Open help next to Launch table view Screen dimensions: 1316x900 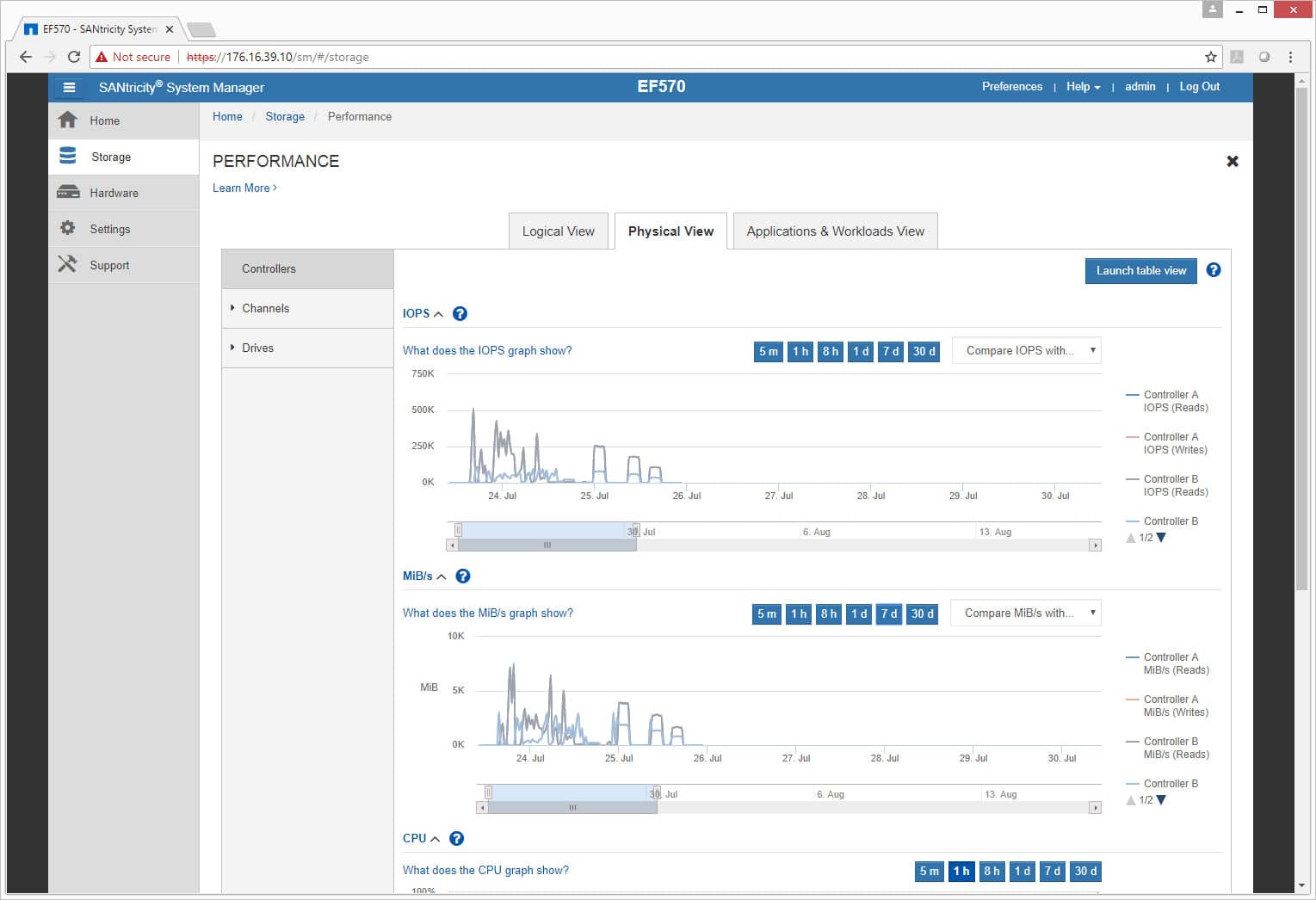(1214, 270)
